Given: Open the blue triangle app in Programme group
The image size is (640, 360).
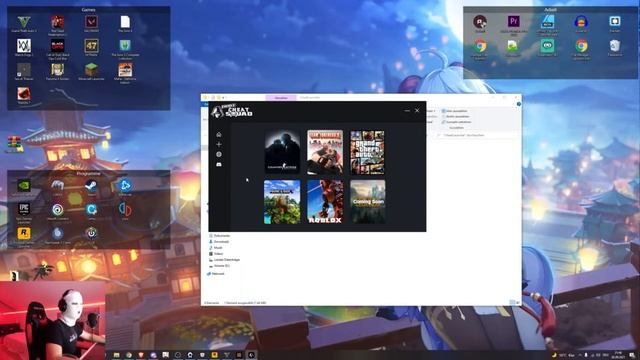Looking at the screenshot, I should tap(125, 187).
